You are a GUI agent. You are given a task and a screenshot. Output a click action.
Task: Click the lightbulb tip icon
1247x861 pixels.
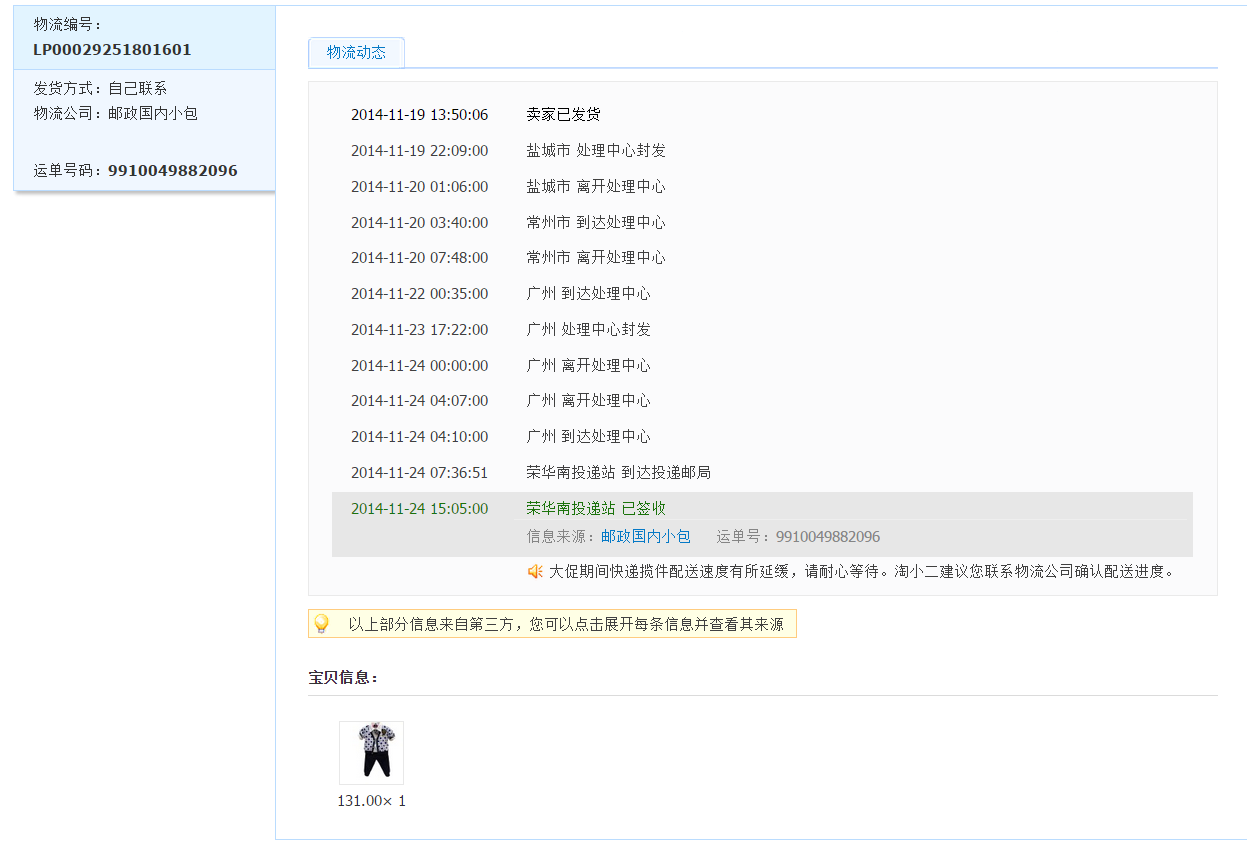click(x=321, y=624)
